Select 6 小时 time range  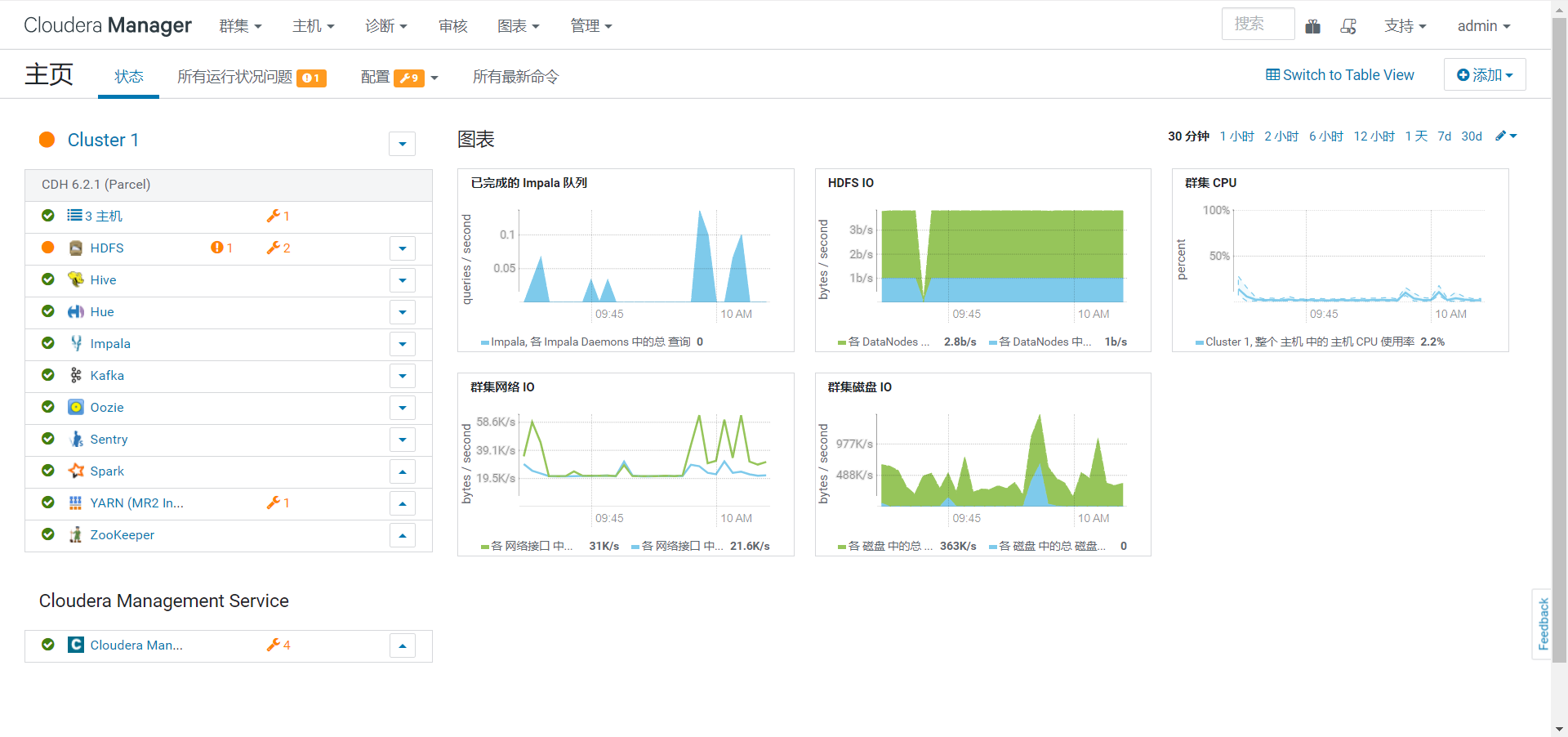pos(1326,136)
